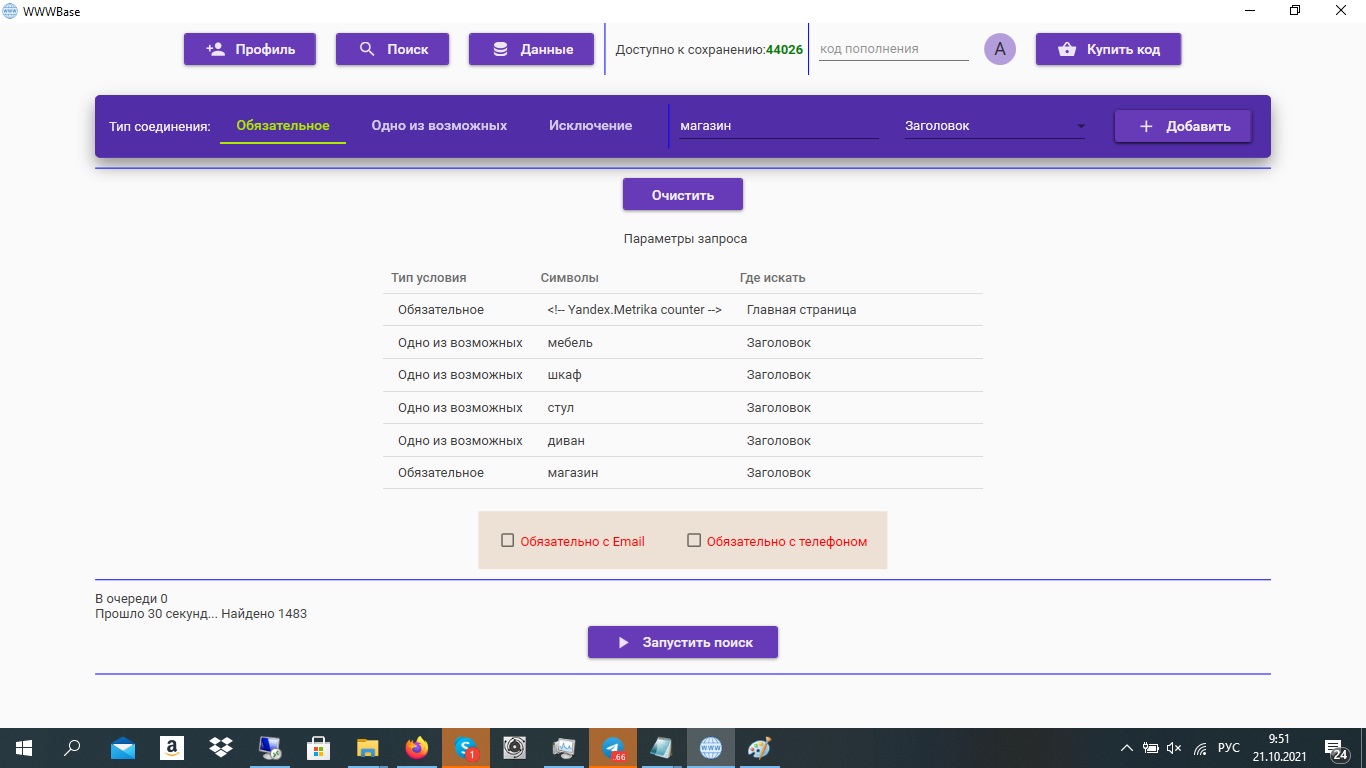Image resolution: width=1366 pixels, height=768 pixels.
Task: Open the Paint palette taskbar icon
Action: tap(760, 748)
